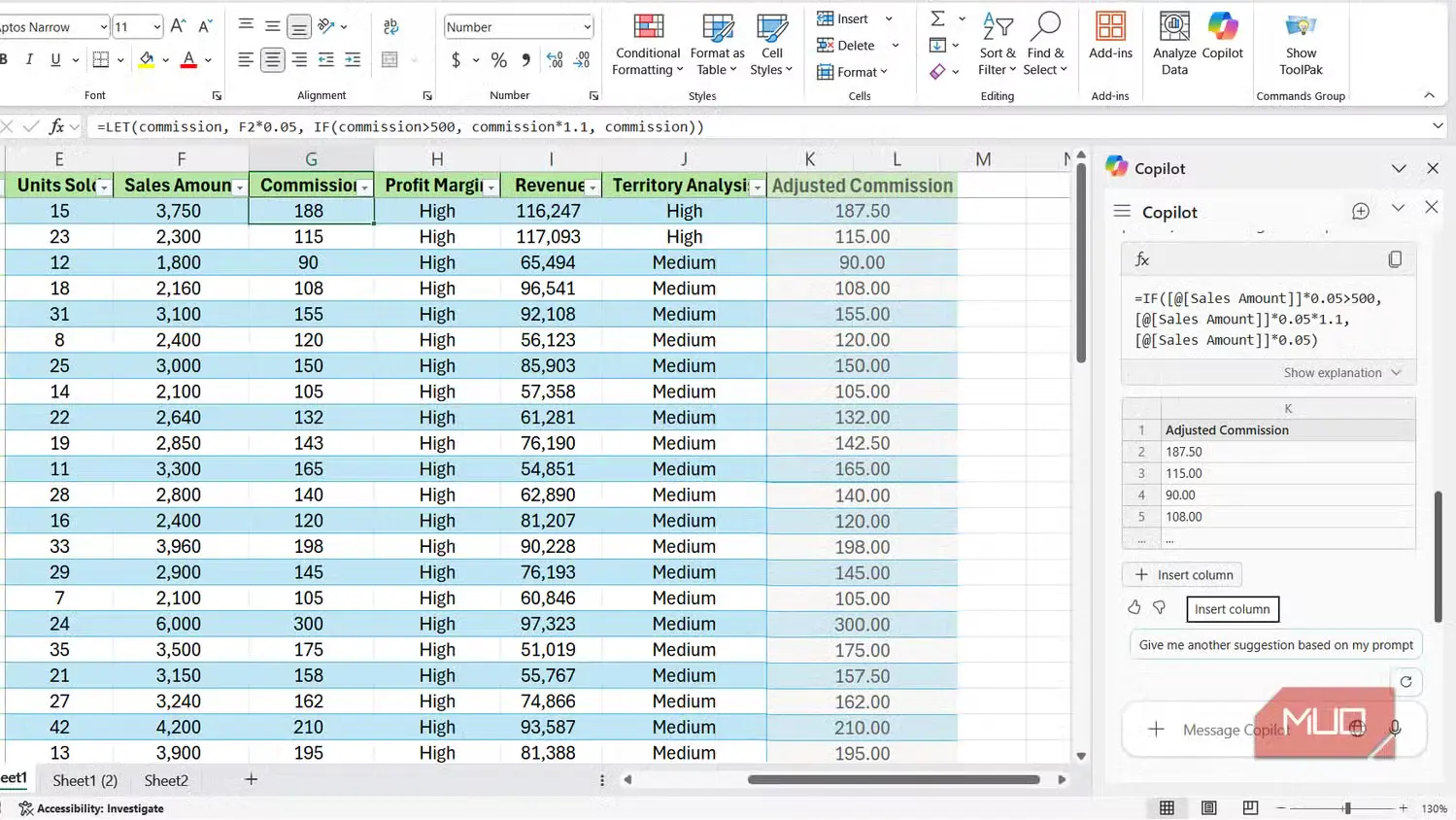
Task: Click the Insert Function fx icon in formula bar
Action: point(57,126)
